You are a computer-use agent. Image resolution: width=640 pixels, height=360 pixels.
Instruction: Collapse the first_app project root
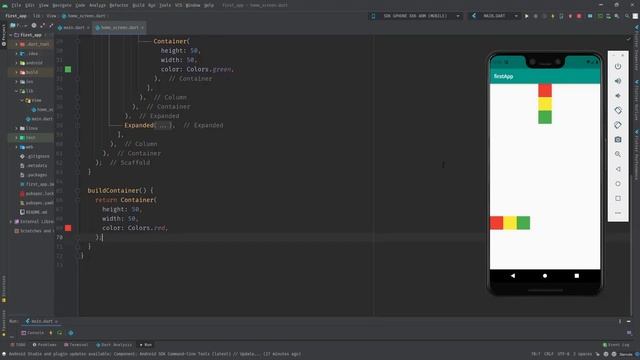11,35
